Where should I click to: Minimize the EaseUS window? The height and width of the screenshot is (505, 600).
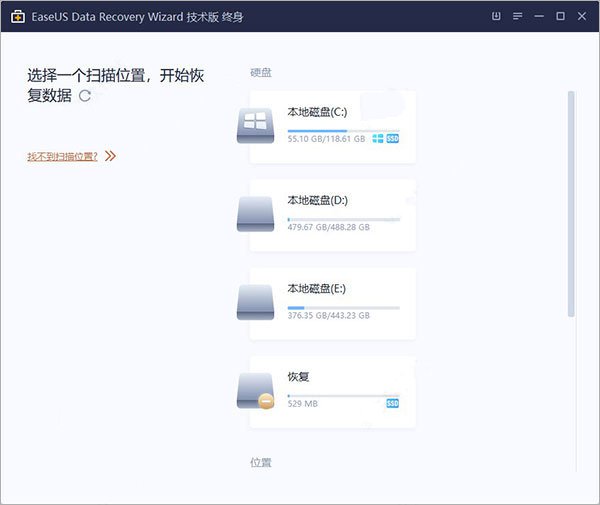[539, 16]
